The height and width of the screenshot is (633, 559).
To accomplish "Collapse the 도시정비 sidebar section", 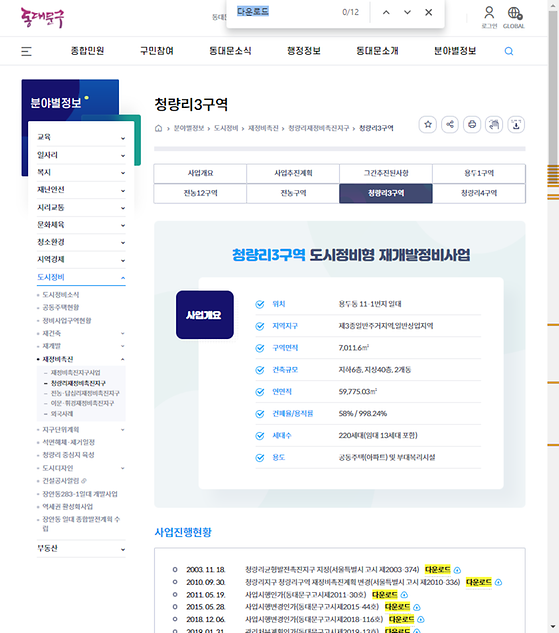I will point(81,277).
